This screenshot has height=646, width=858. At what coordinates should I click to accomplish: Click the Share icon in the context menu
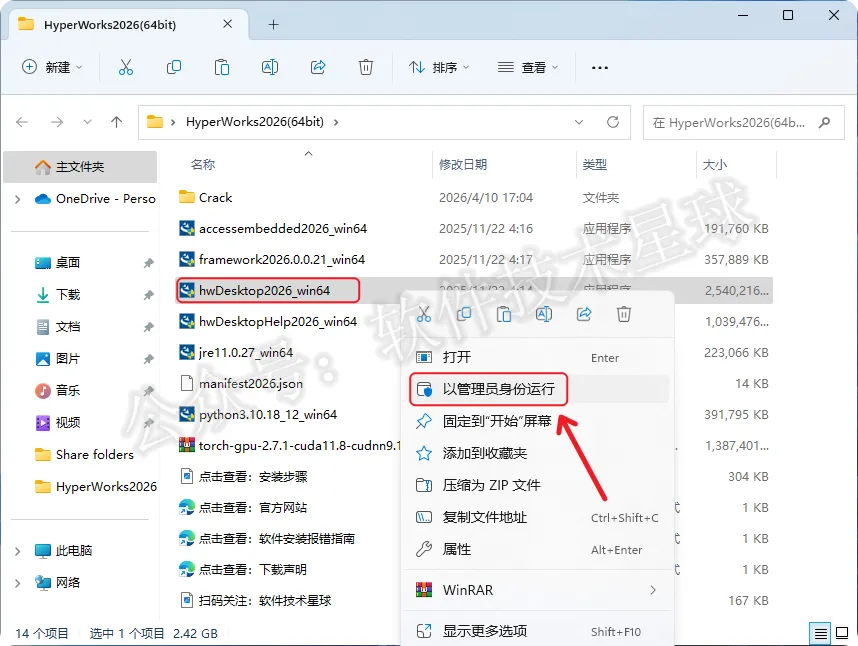pos(584,314)
